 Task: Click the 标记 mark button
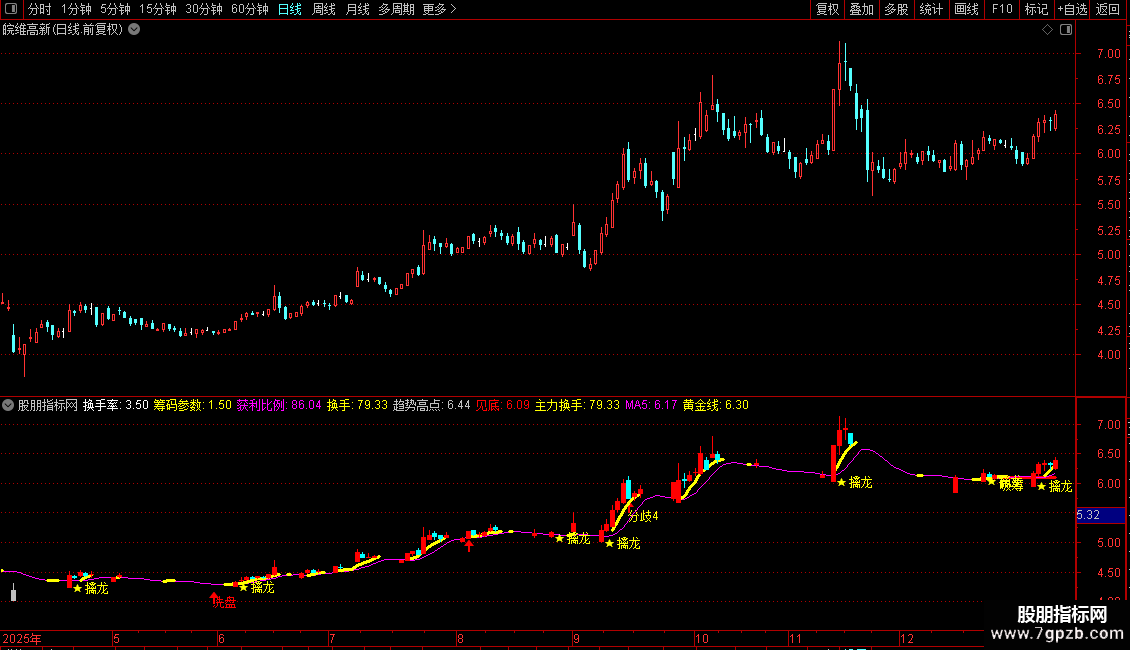(1036, 9)
